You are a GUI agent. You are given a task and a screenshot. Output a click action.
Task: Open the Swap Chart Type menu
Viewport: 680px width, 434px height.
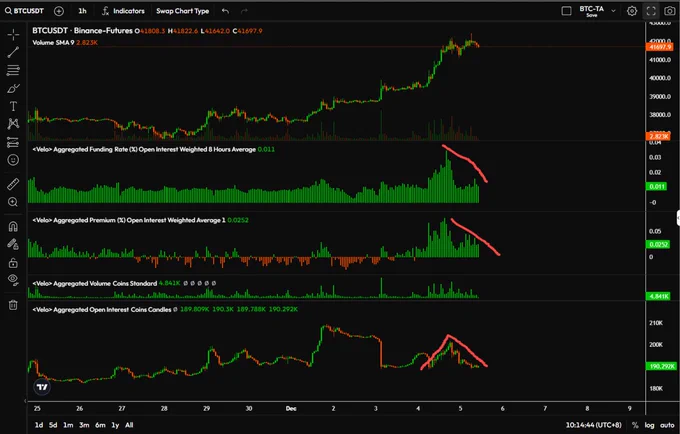click(x=183, y=11)
